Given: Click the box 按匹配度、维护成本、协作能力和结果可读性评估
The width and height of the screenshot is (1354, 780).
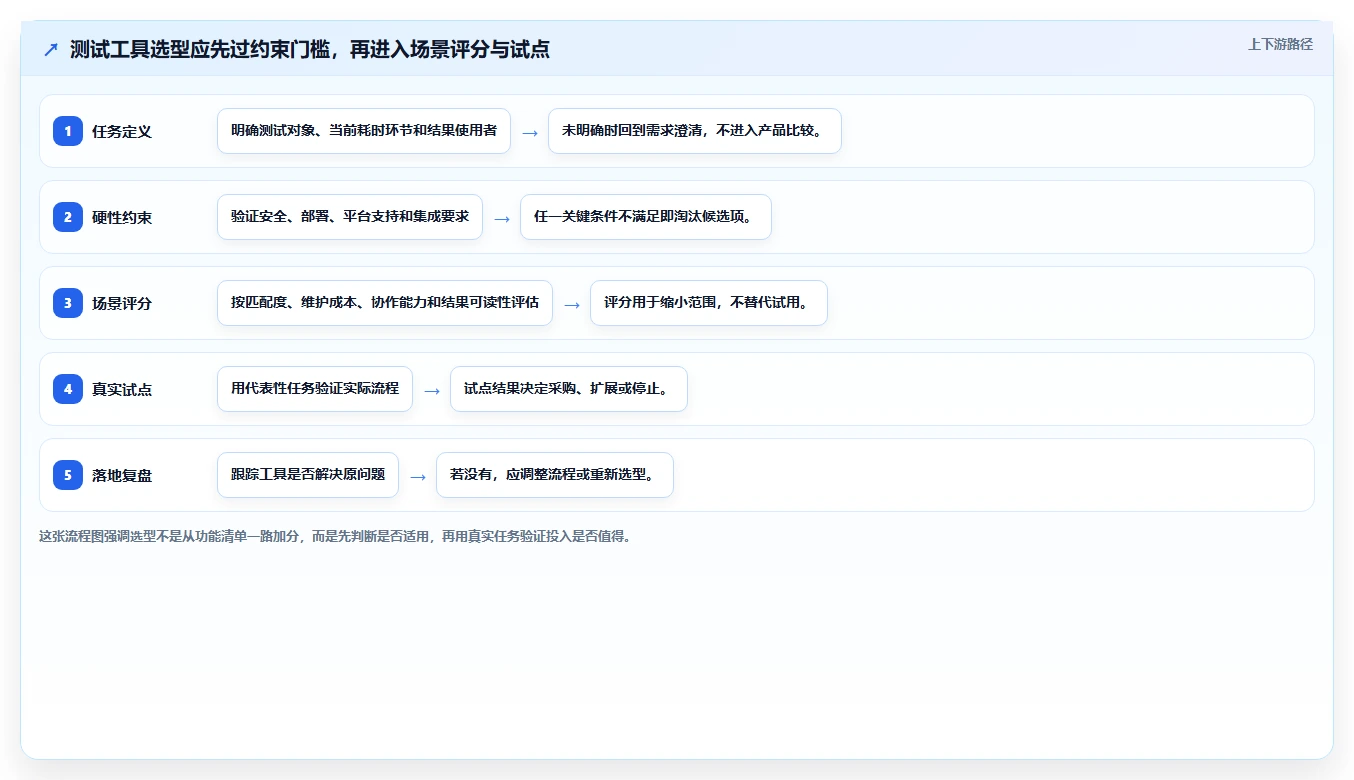Looking at the screenshot, I should [385, 303].
